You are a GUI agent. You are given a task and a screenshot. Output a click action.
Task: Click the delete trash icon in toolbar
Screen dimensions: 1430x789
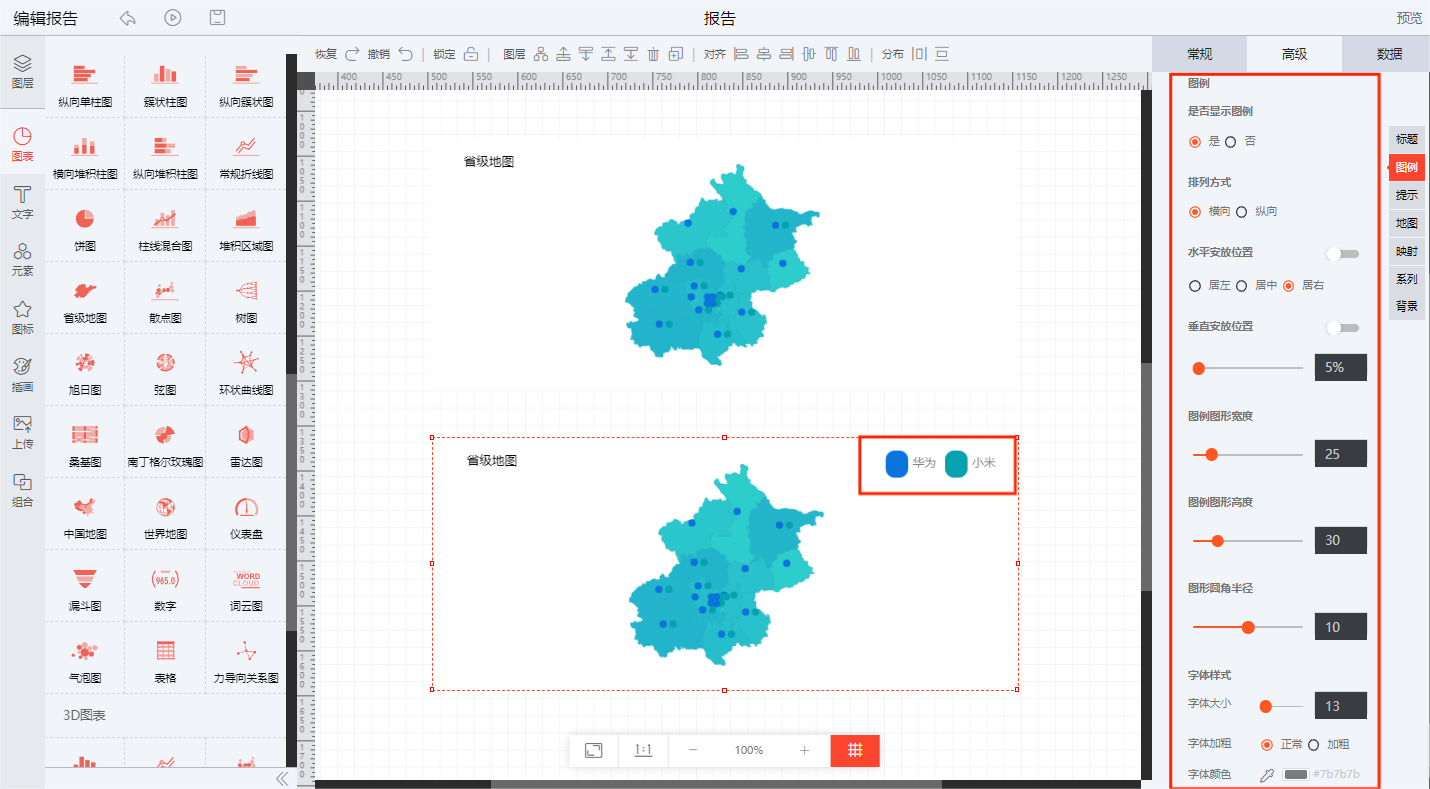tap(653, 54)
